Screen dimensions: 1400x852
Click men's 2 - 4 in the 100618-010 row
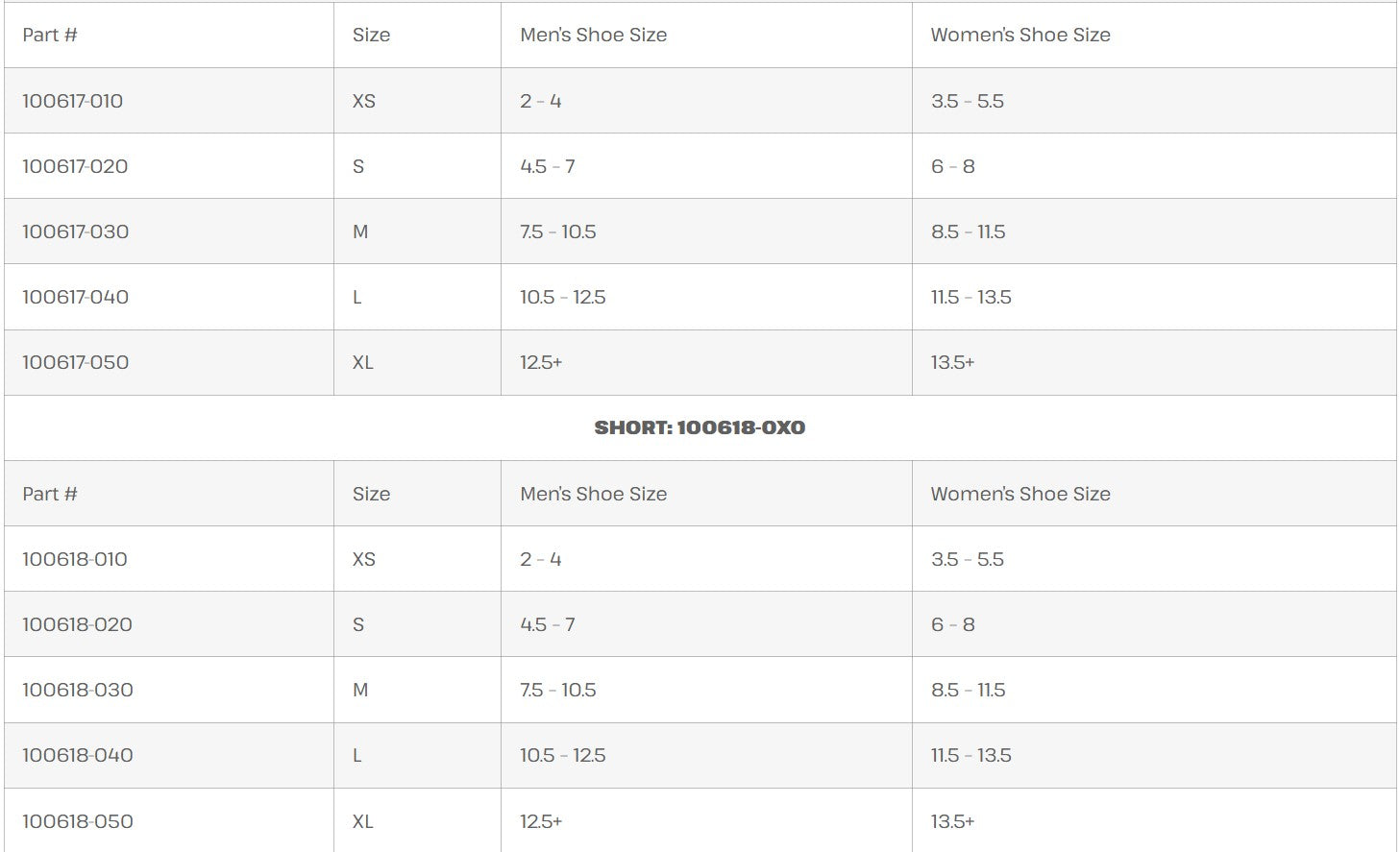pos(541,559)
